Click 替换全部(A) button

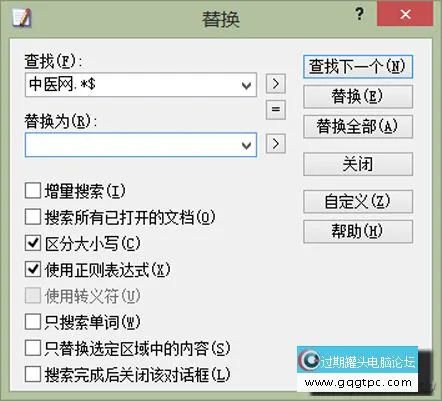358,126
